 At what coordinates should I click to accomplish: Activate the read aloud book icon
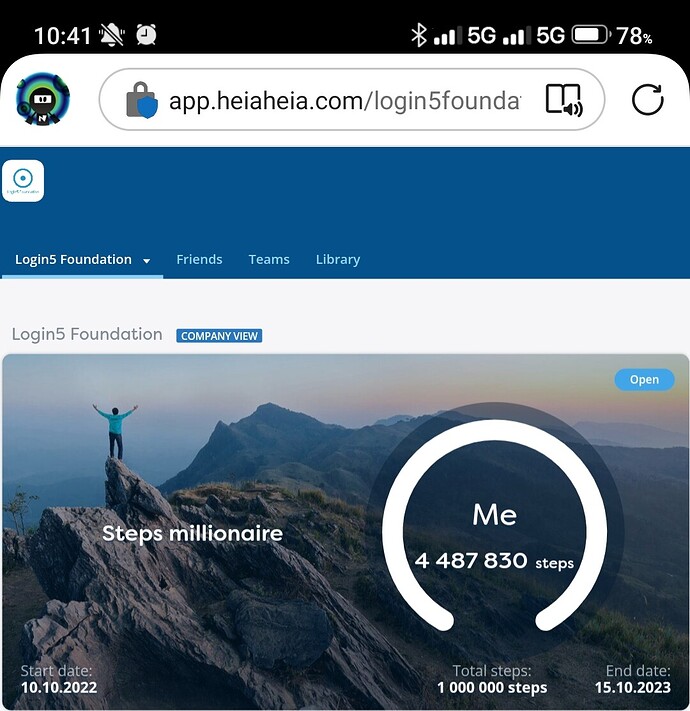pos(564,100)
